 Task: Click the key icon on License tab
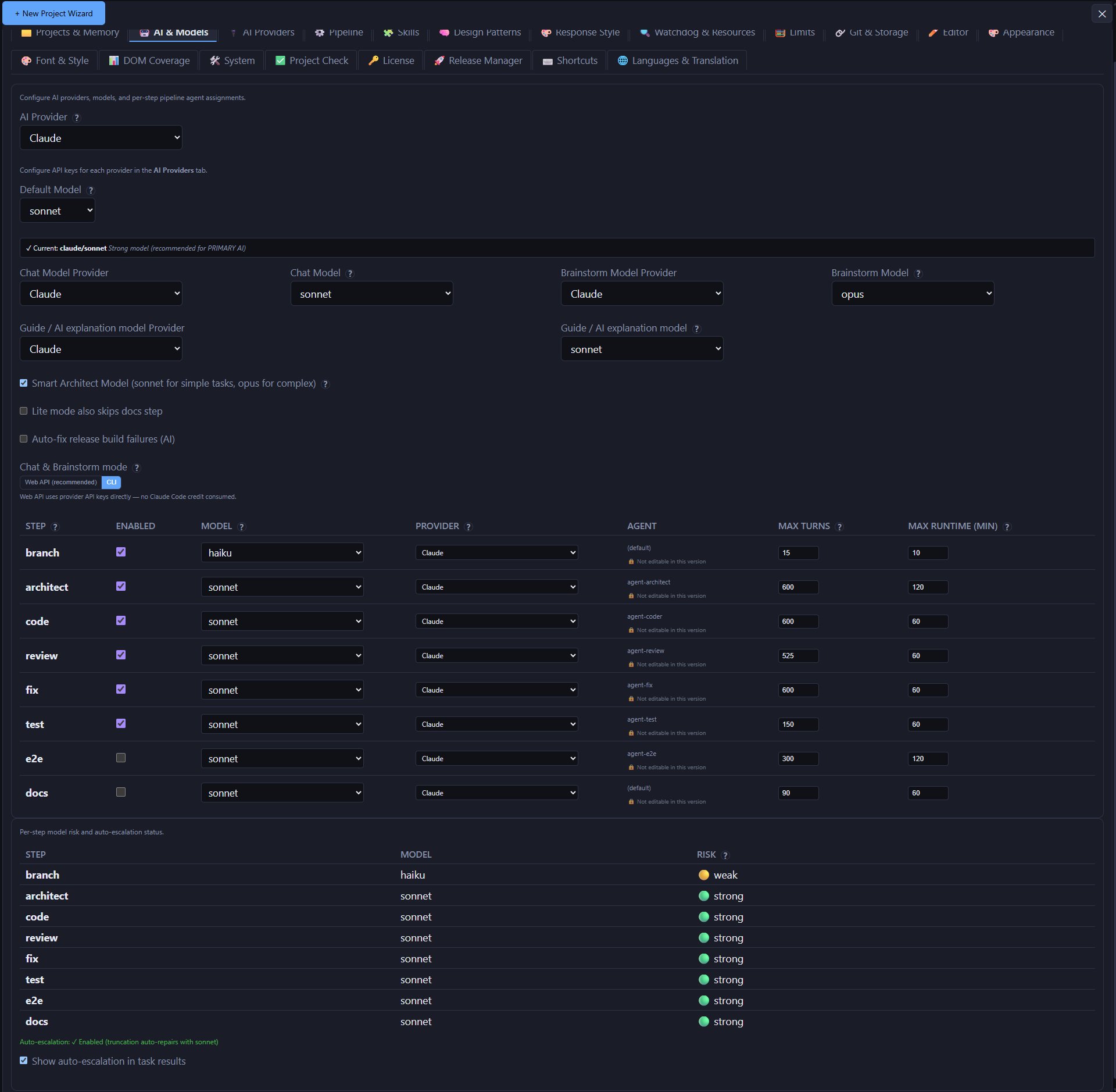(x=373, y=60)
